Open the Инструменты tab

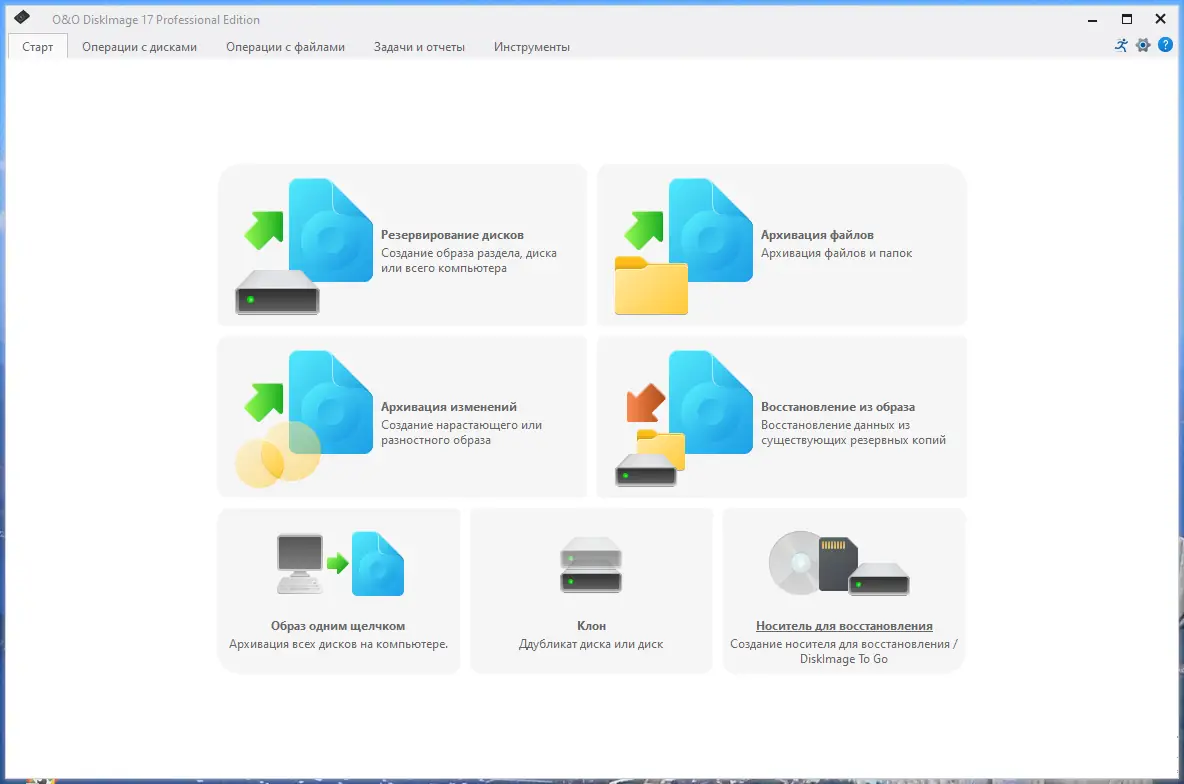531,46
